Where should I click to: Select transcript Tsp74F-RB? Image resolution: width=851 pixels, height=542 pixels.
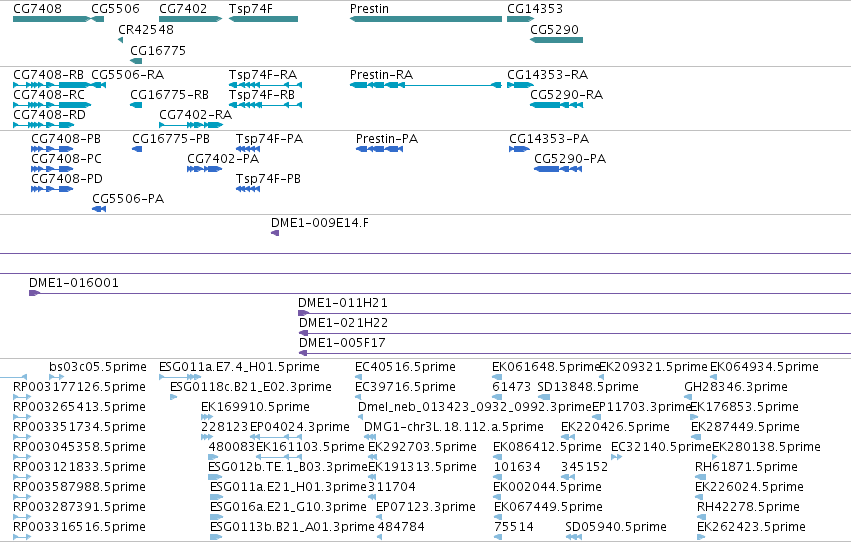(x=265, y=105)
